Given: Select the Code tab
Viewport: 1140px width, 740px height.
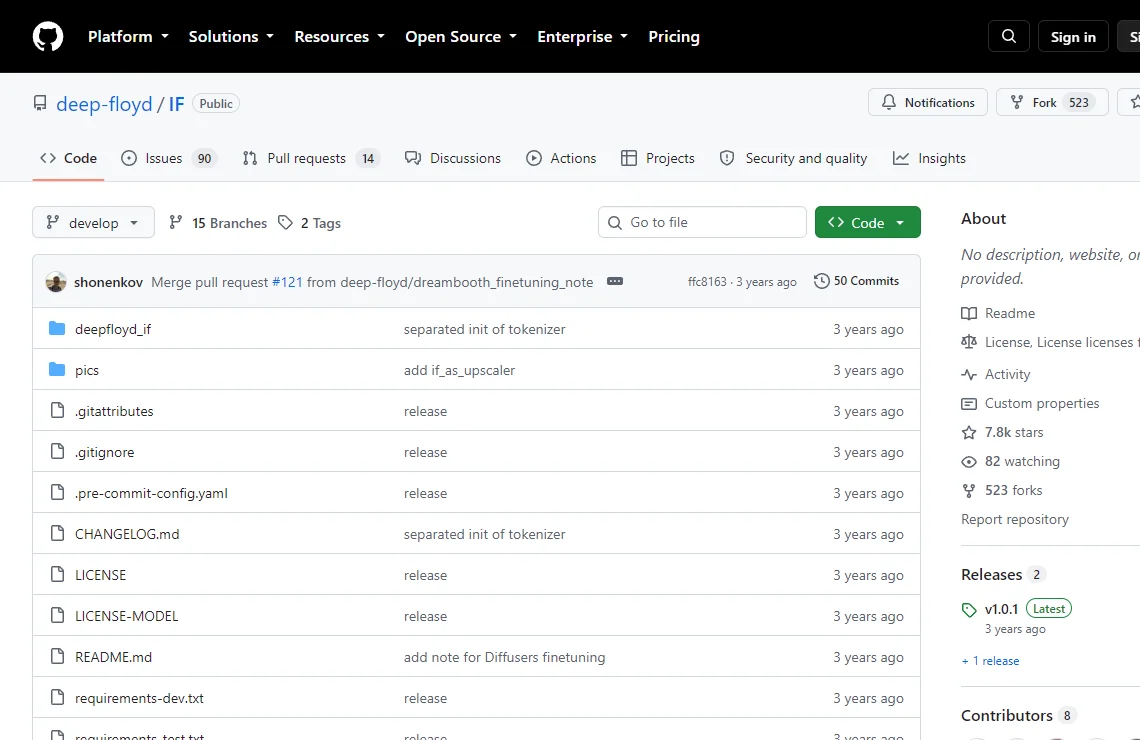Looking at the screenshot, I should coord(68,158).
